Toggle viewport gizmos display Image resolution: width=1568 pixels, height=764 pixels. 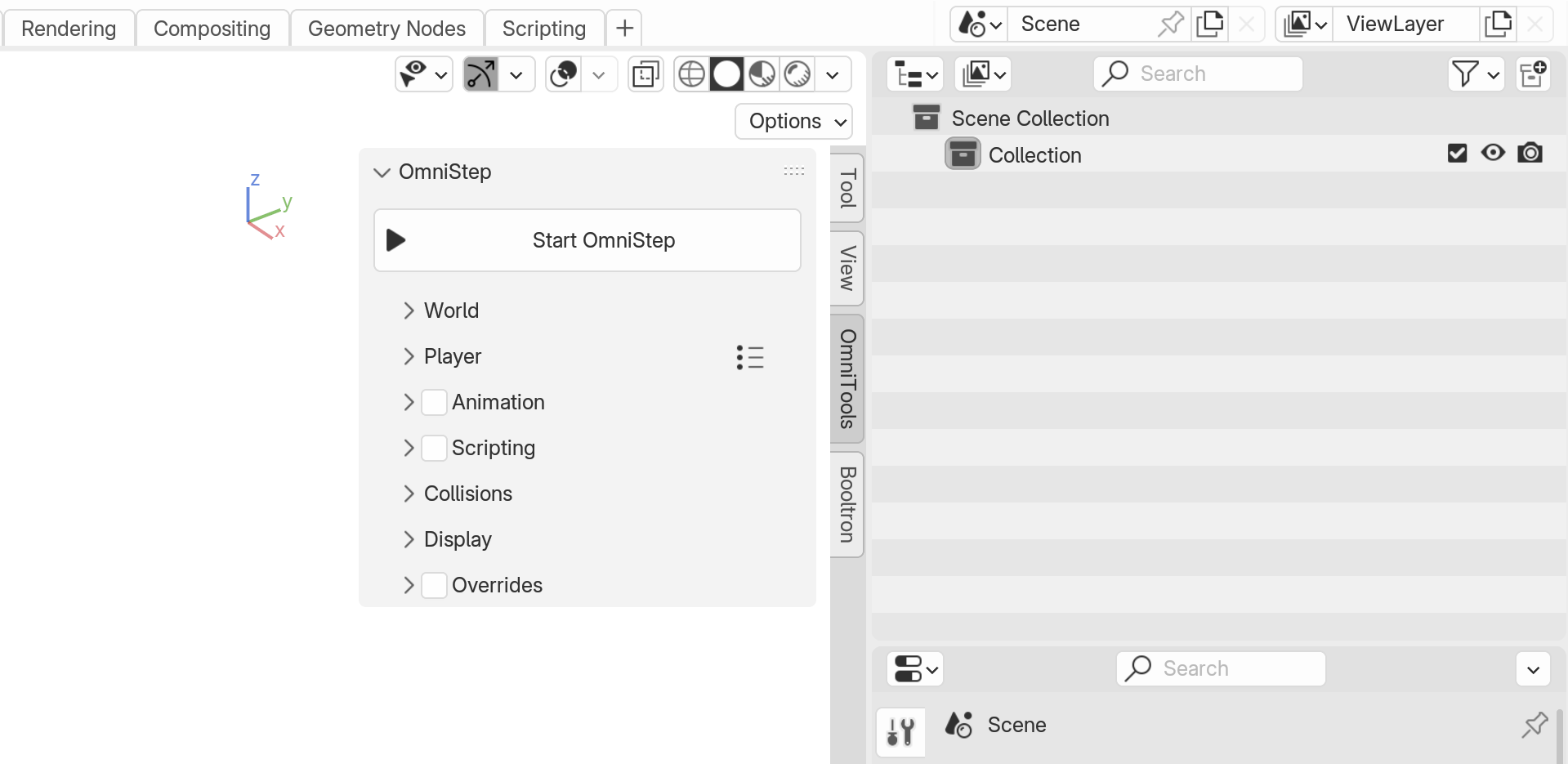(480, 74)
